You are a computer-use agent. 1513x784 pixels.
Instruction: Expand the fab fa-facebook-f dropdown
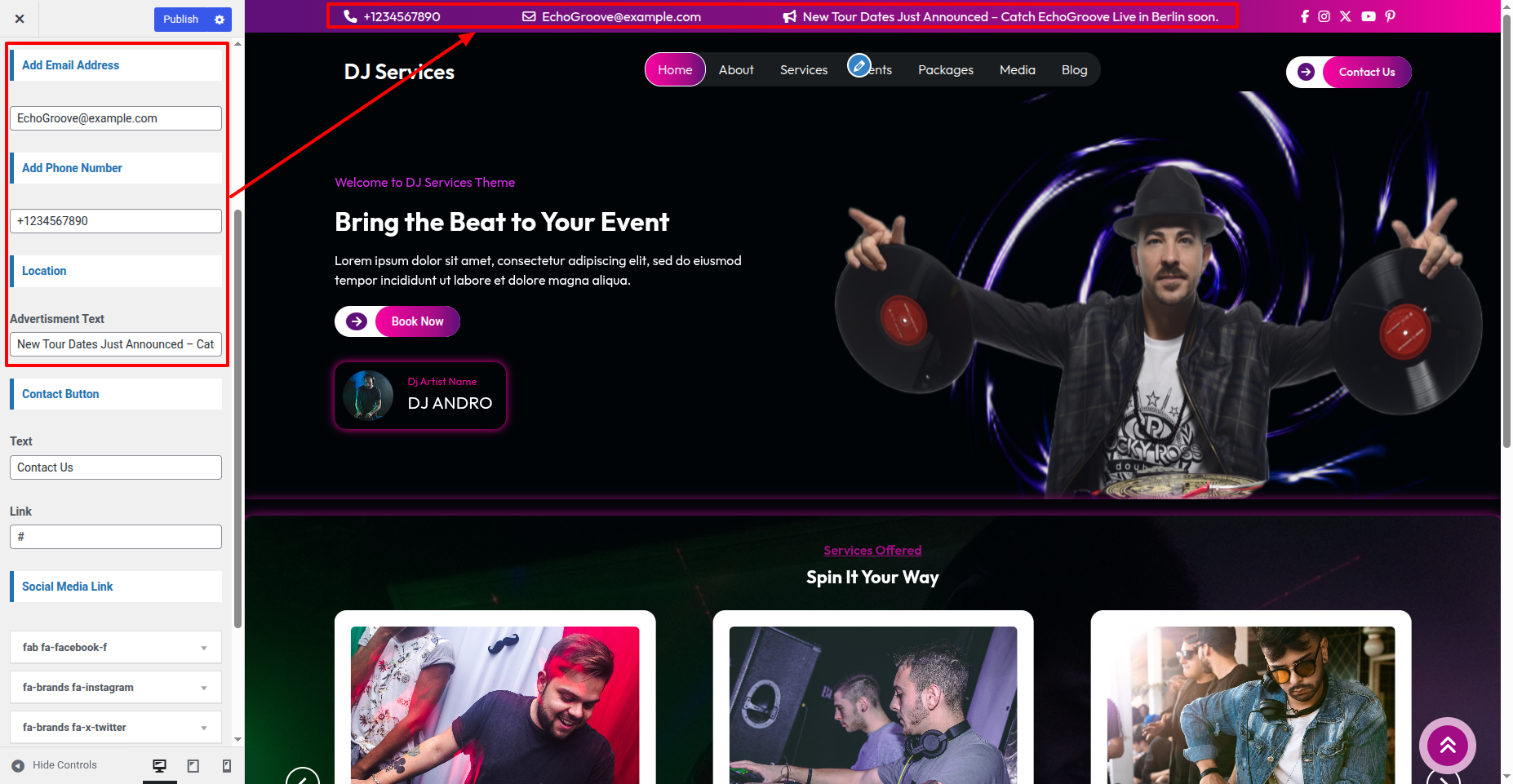[x=116, y=647]
